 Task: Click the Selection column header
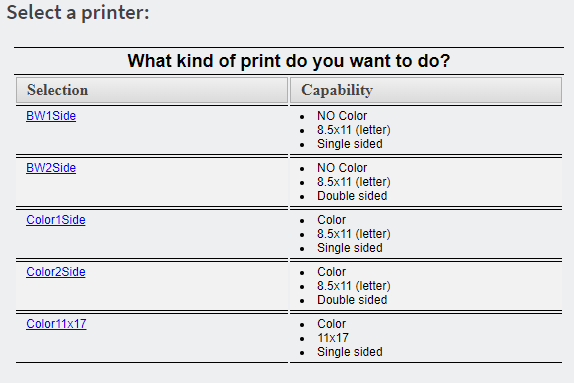click(152, 90)
